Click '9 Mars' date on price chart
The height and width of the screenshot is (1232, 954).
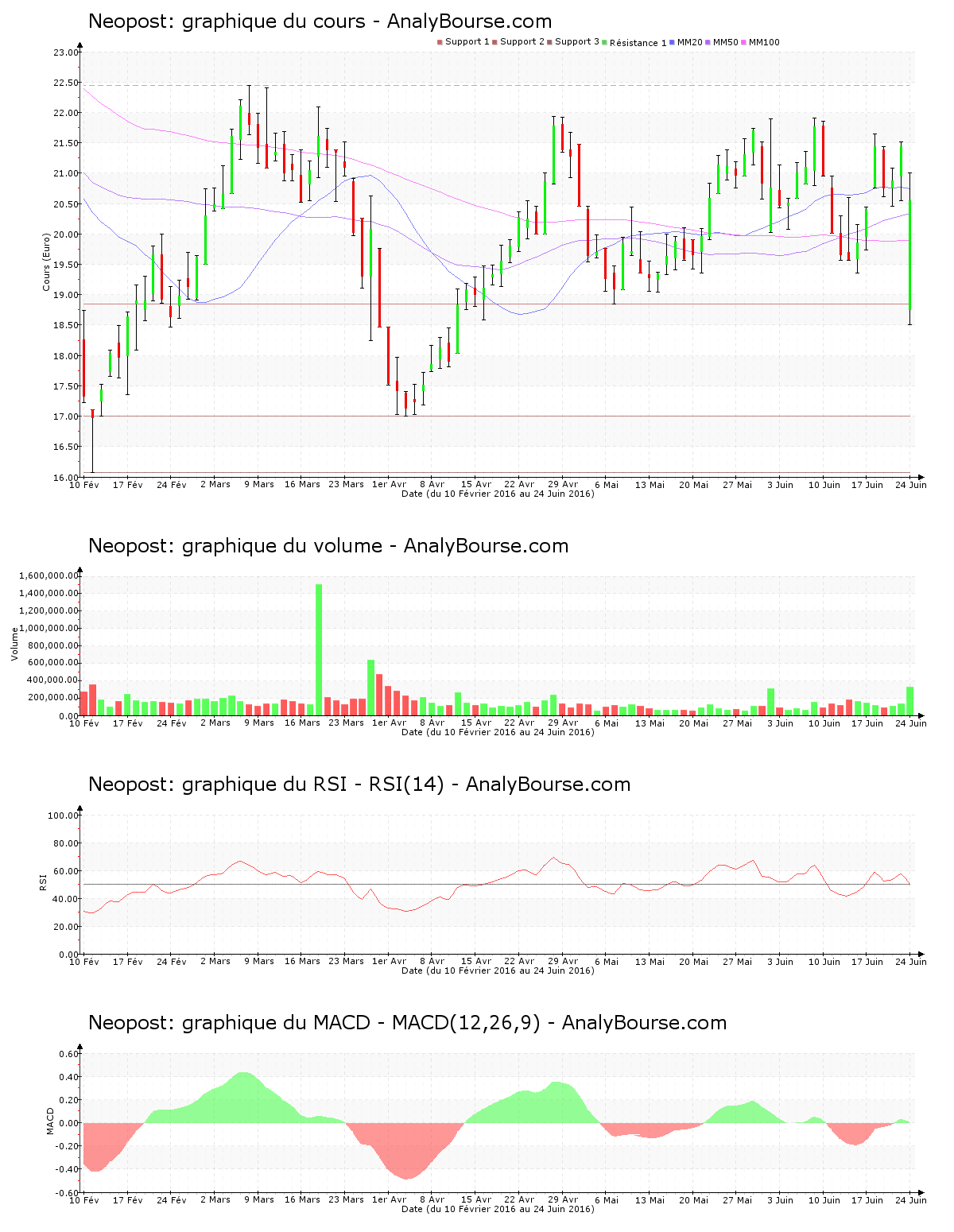pyautogui.click(x=259, y=485)
